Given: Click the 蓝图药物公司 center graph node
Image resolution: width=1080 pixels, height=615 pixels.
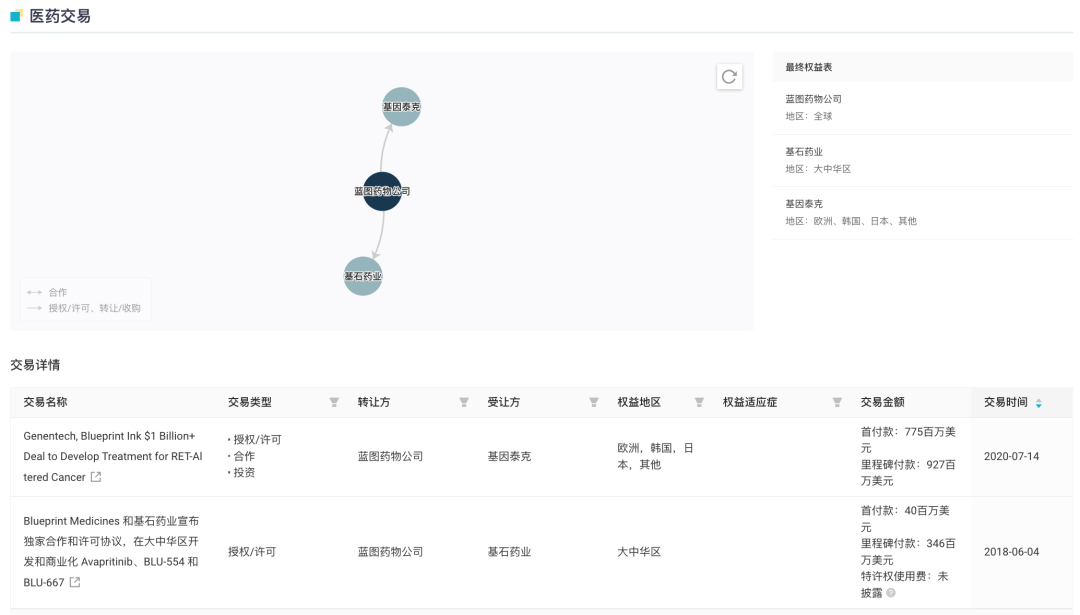Looking at the screenshot, I should click(x=382, y=191).
